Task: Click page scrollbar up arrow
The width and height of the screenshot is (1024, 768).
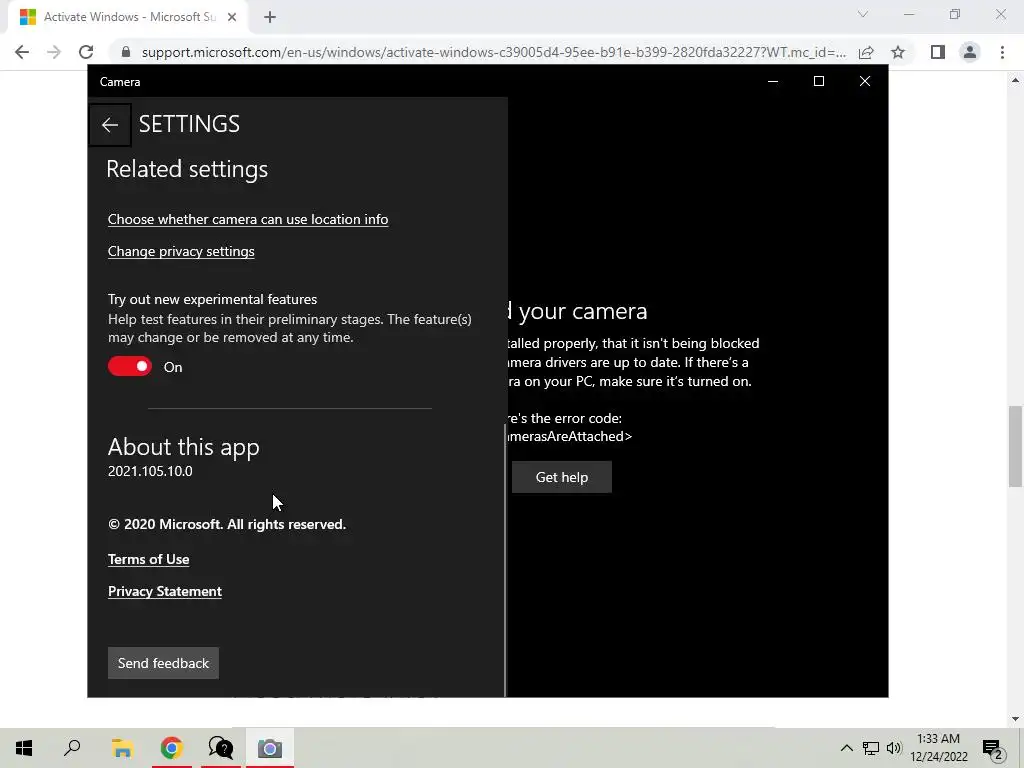Action: pyautogui.click(x=1015, y=80)
